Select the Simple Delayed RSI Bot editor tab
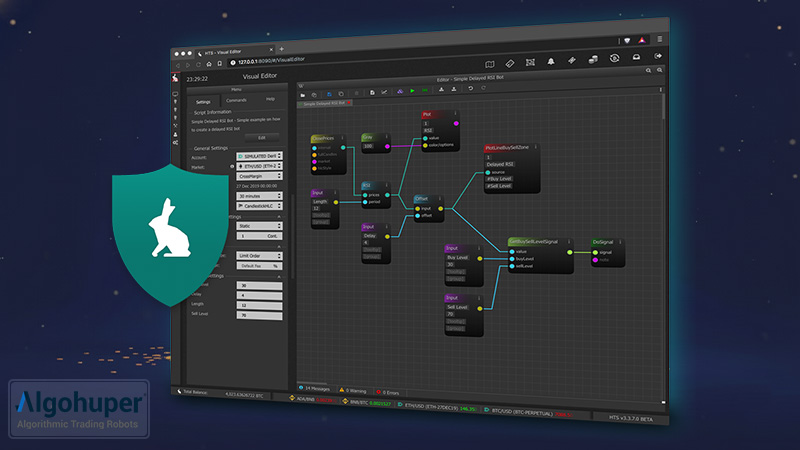The width and height of the screenshot is (800, 450). (323, 103)
